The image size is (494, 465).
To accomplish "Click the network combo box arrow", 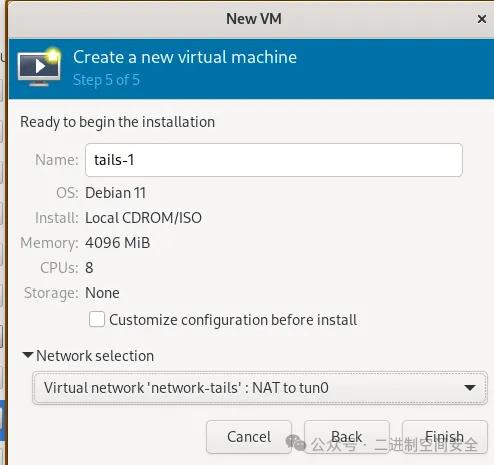I will pyautogui.click(x=470, y=388).
